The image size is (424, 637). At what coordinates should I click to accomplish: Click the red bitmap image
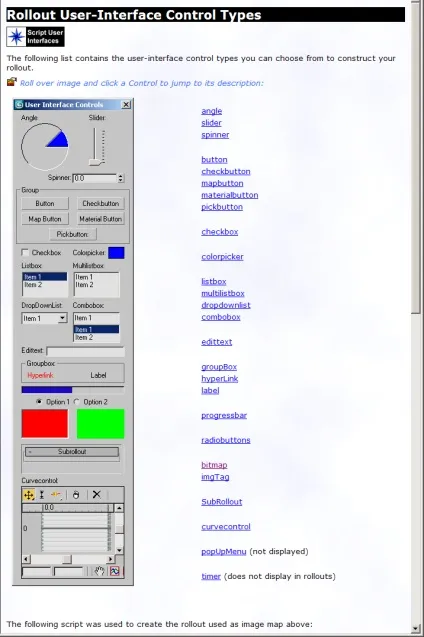[45, 424]
